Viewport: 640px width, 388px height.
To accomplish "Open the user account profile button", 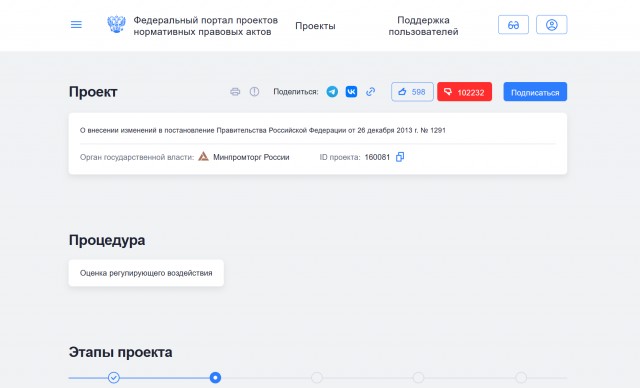I will [551, 25].
